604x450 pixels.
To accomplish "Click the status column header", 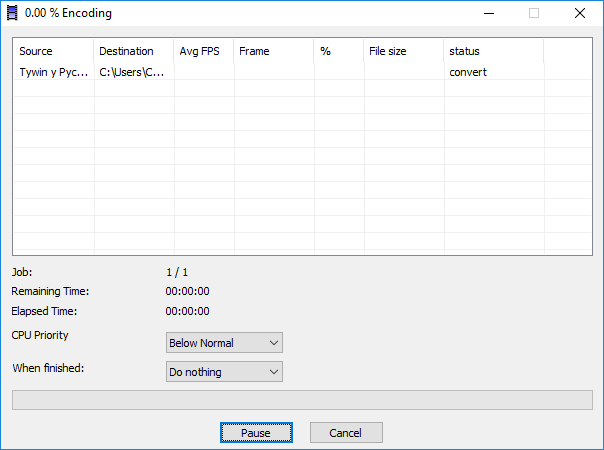I will (494, 51).
